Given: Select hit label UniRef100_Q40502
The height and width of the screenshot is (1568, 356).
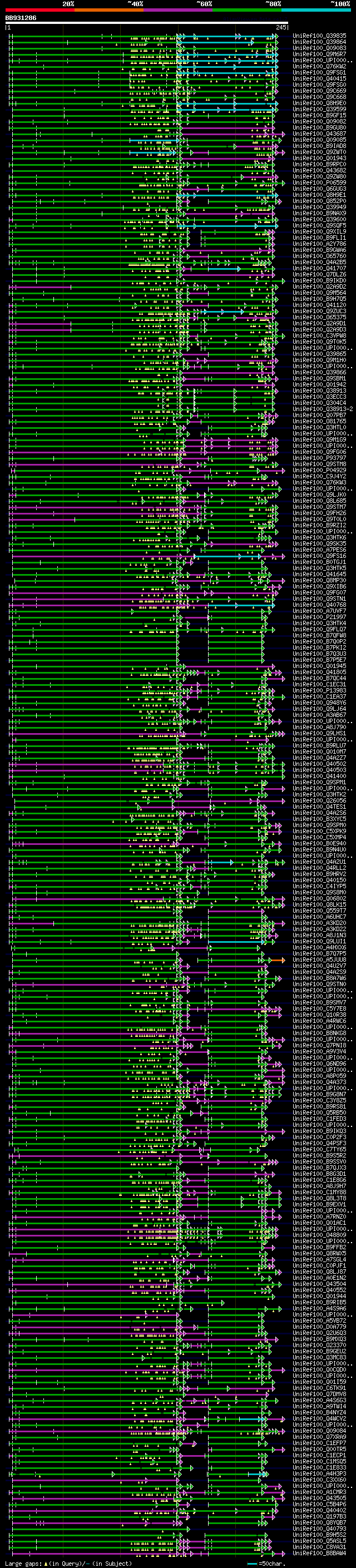Looking at the screenshot, I should pyautogui.click(x=319, y=764).
